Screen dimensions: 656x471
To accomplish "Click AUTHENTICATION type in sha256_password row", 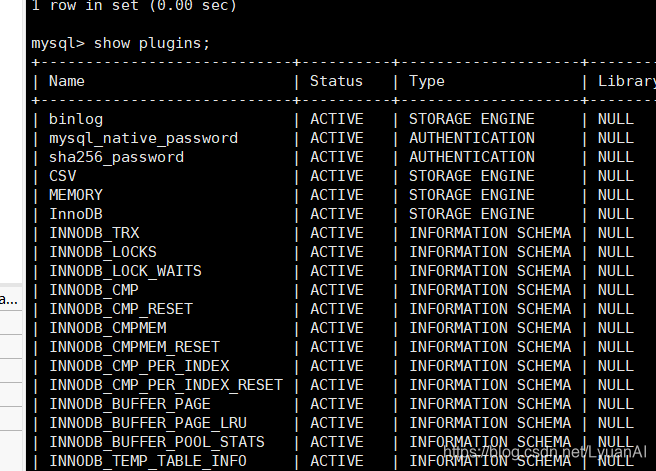I will [x=472, y=157].
